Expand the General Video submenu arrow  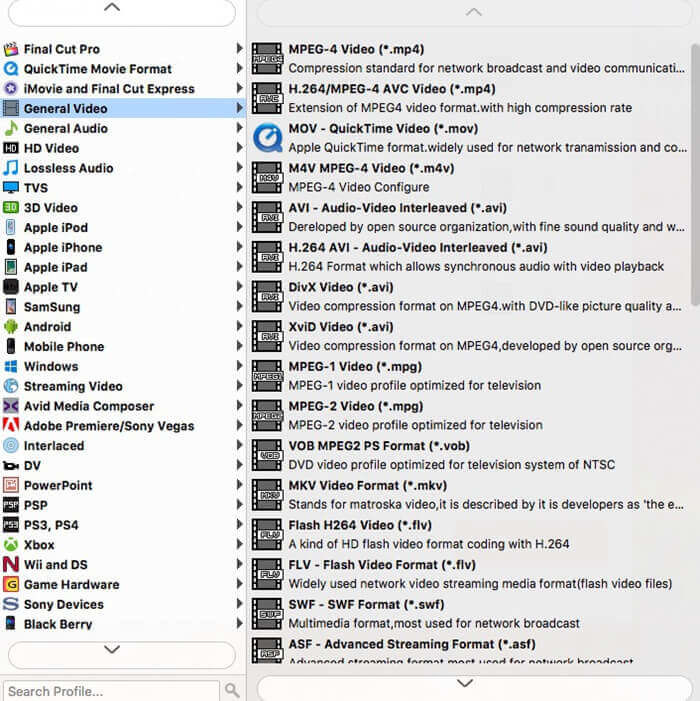(239, 108)
